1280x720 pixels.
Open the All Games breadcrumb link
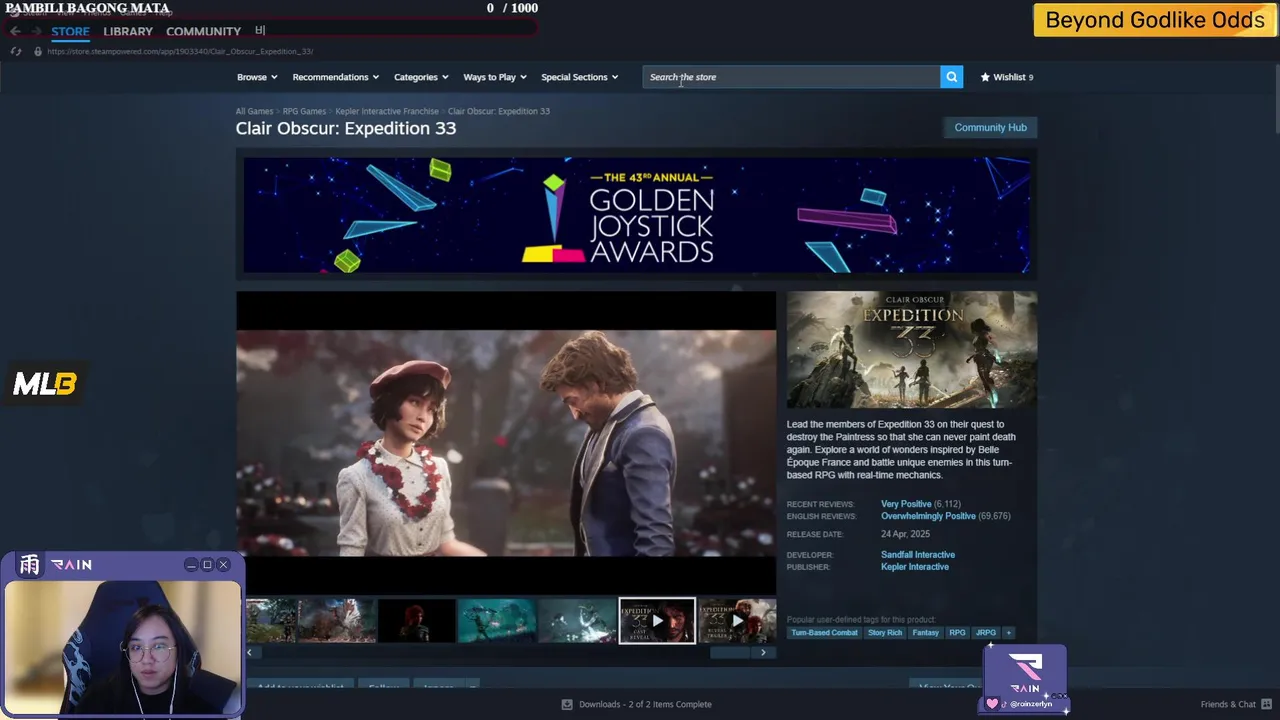coord(254,111)
